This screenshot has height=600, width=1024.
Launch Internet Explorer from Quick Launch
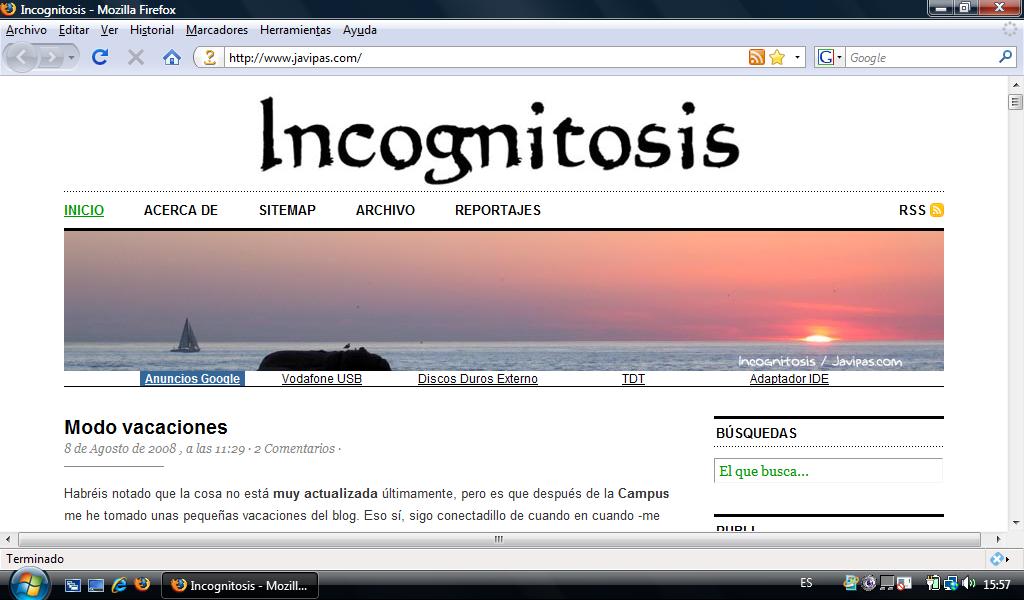pos(119,584)
